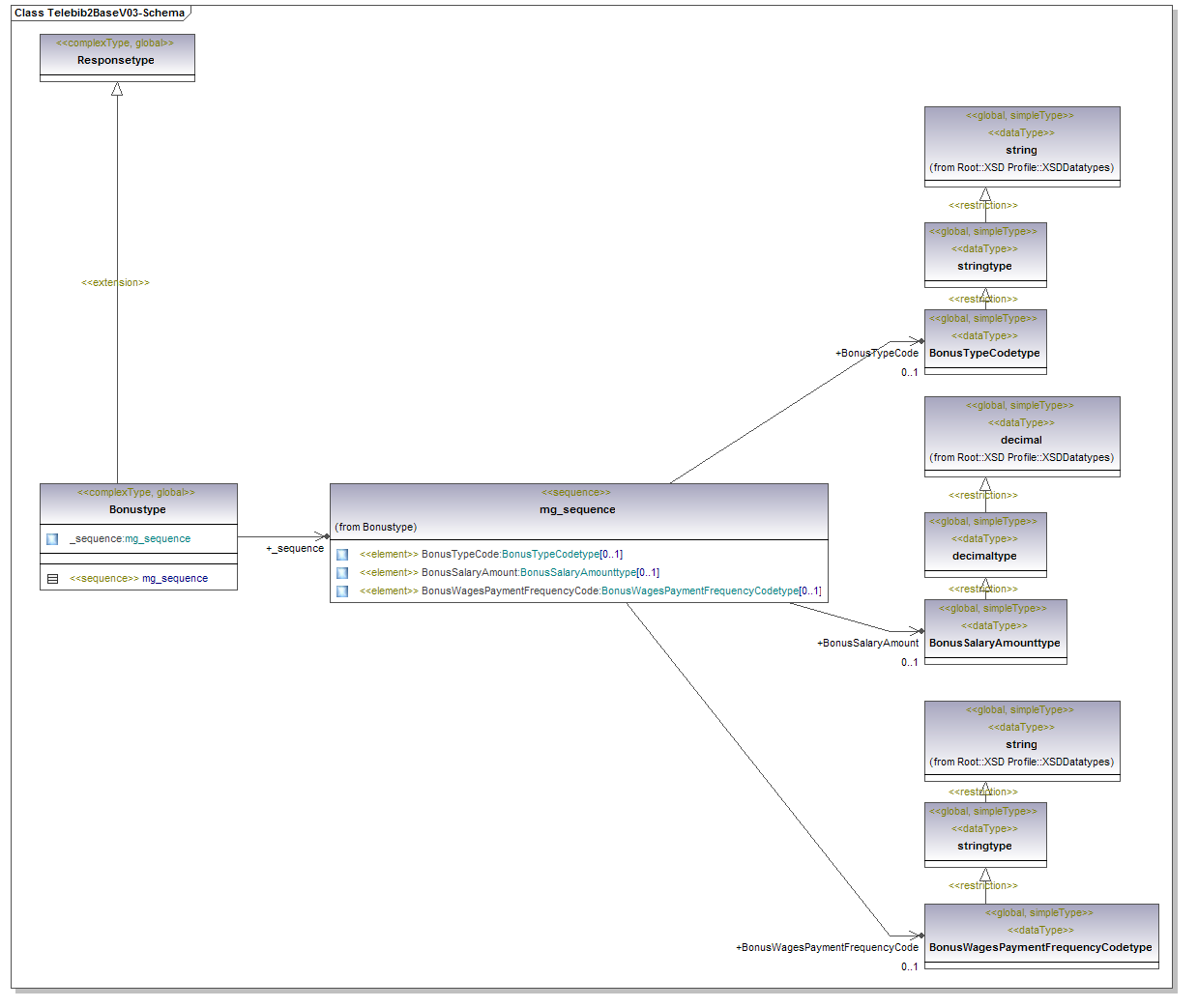Image resolution: width=1198 pixels, height=1008 pixels.
Task: Click the +BonusWagesPaymentFrequencyCode role label
Action: click(x=827, y=948)
